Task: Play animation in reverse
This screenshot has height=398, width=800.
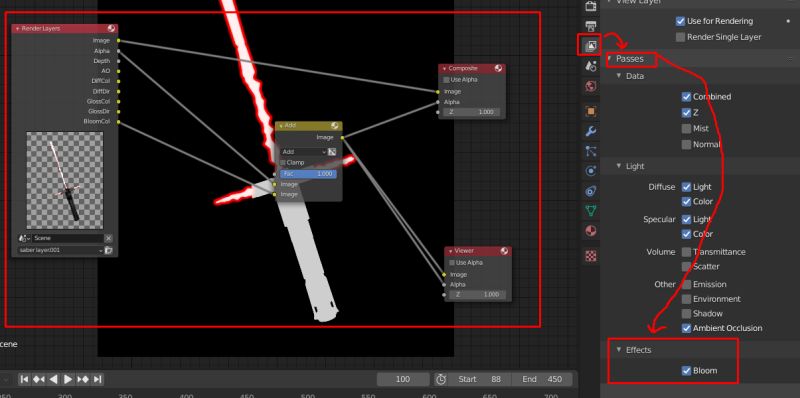Action: 53,379
